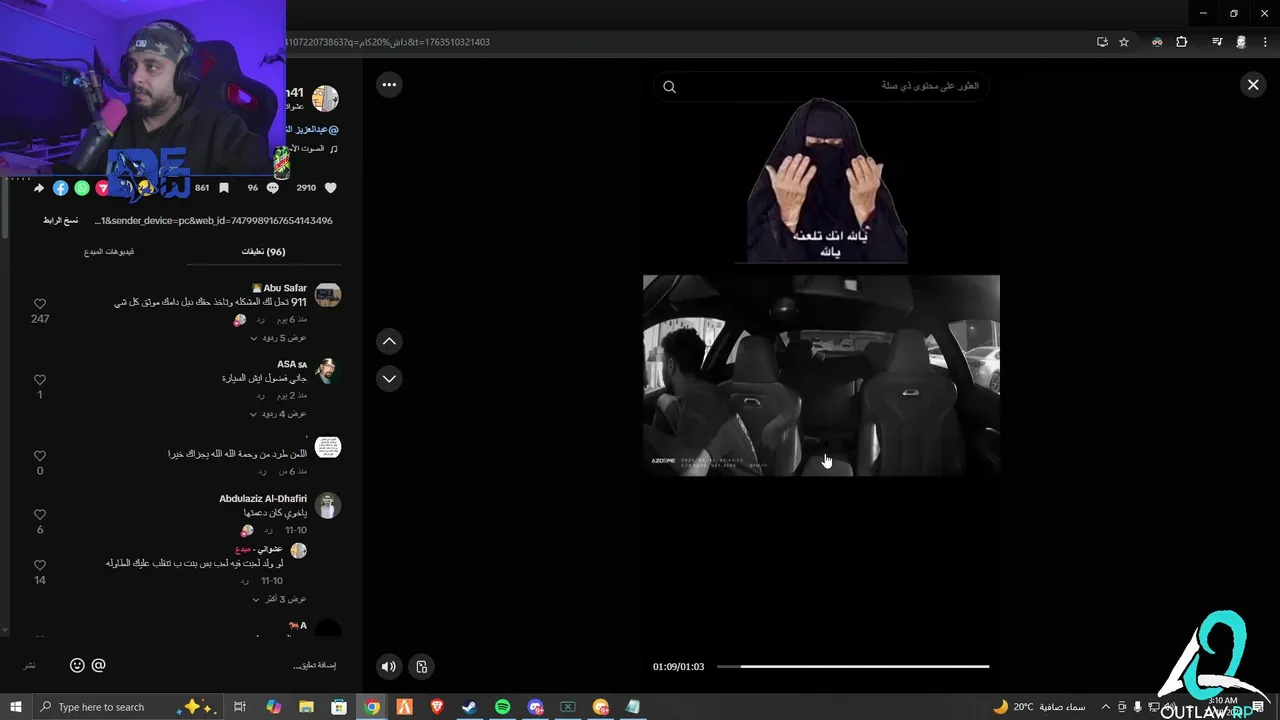The width and height of the screenshot is (1280, 720).
Task: Switch to the creator videos tab
Action: 109,252
